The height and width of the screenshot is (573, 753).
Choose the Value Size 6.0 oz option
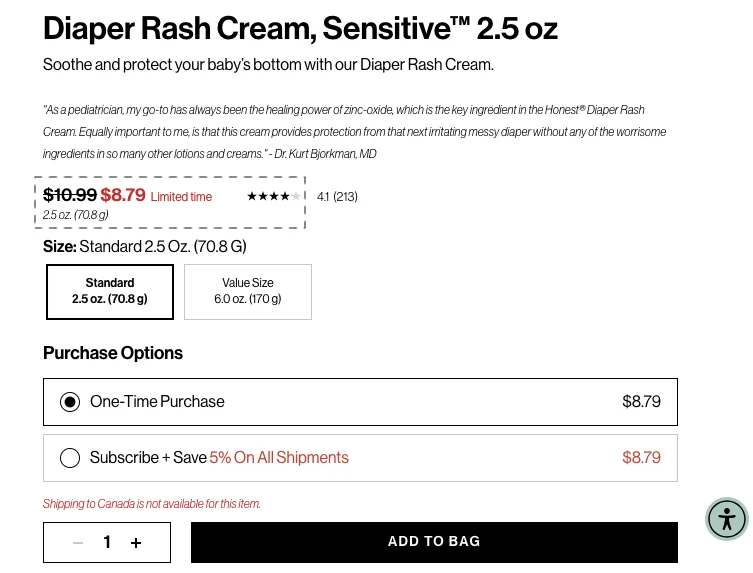pyautogui.click(x=248, y=291)
